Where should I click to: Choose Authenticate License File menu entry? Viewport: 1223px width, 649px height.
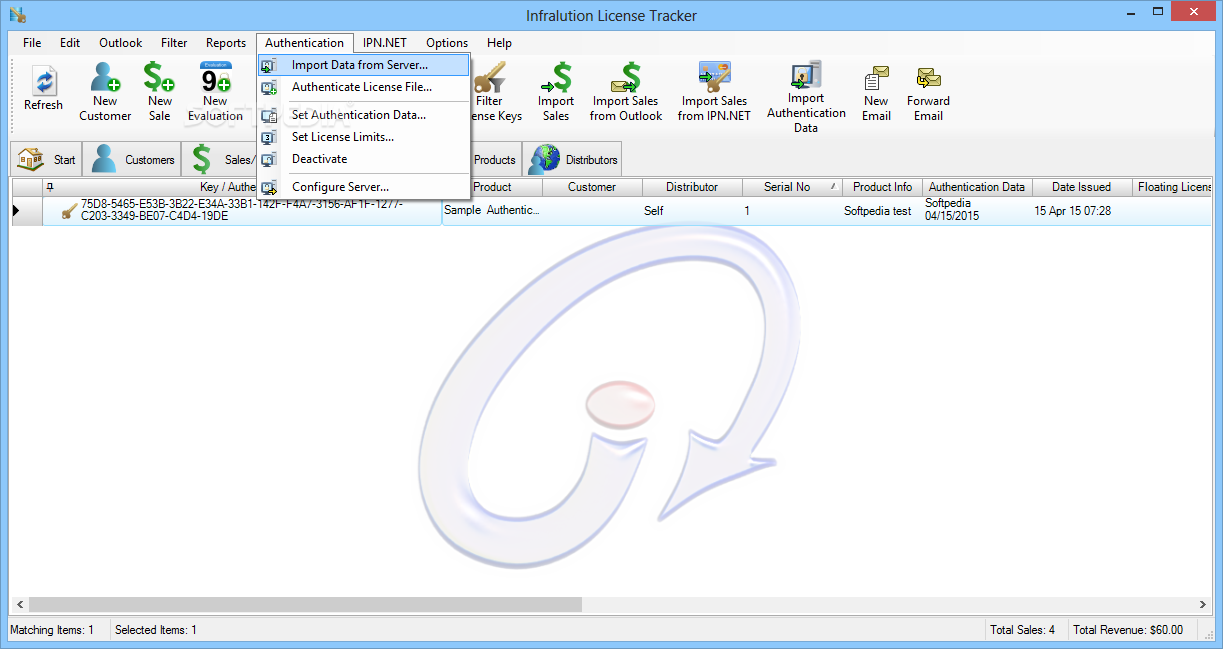click(364, 87)
